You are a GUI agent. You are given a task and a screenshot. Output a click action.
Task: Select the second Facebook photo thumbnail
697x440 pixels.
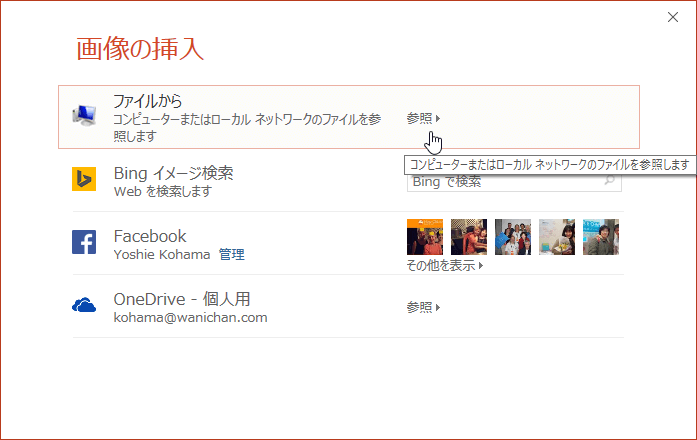pos(469,237)
